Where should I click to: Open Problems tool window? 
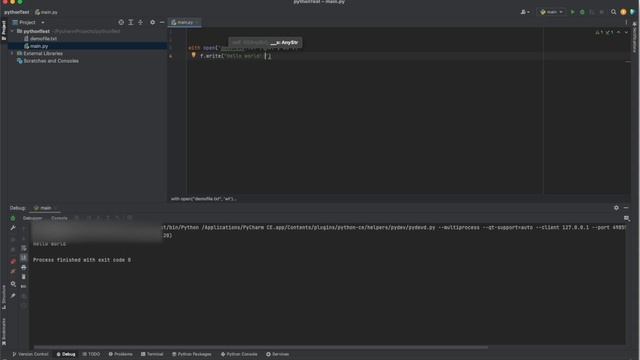(120, 354)
